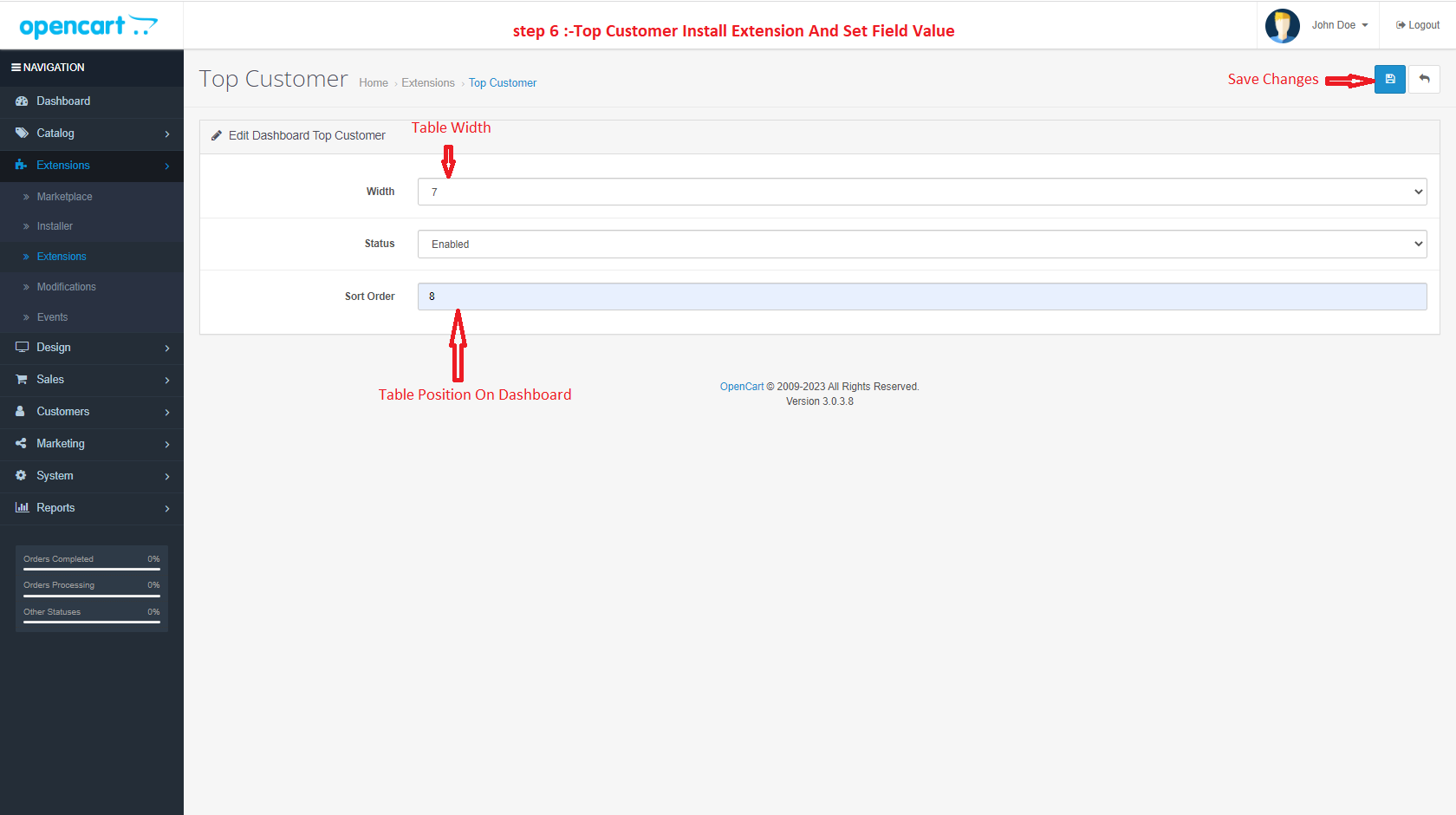Click the Sales shopping cart icon

click(x=22, y=380)
